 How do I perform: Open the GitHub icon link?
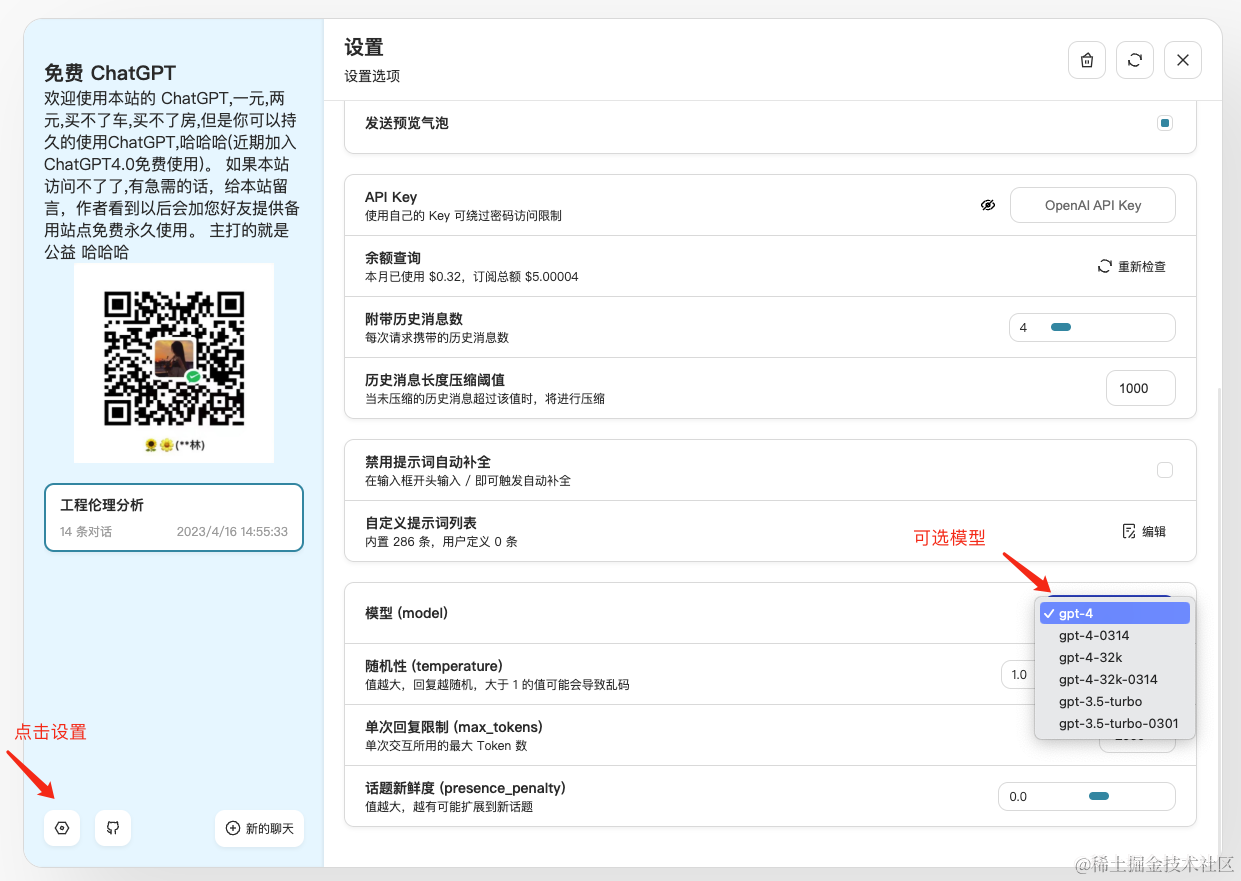click(113, 828)
